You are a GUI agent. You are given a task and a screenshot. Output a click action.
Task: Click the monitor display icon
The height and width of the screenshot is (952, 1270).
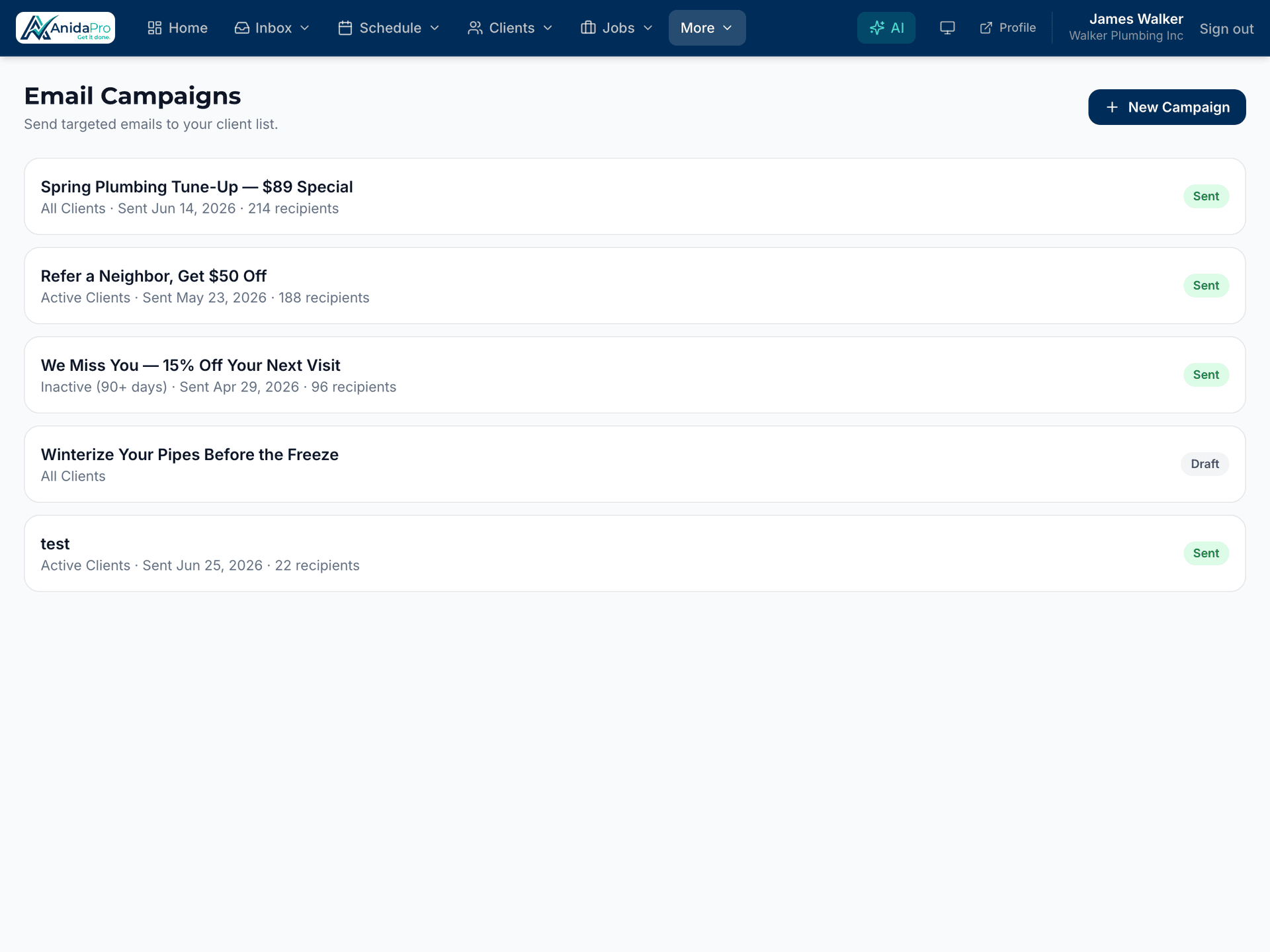point(947,28)
